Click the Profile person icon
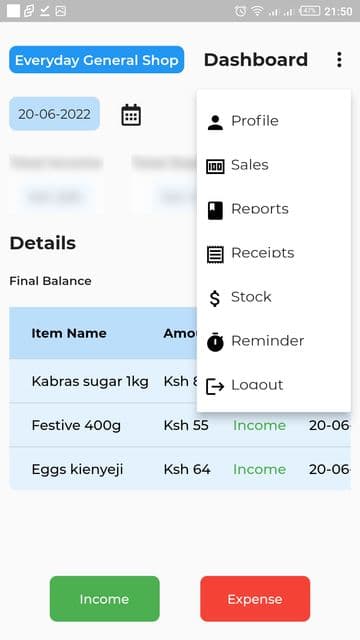 (215, 122)
